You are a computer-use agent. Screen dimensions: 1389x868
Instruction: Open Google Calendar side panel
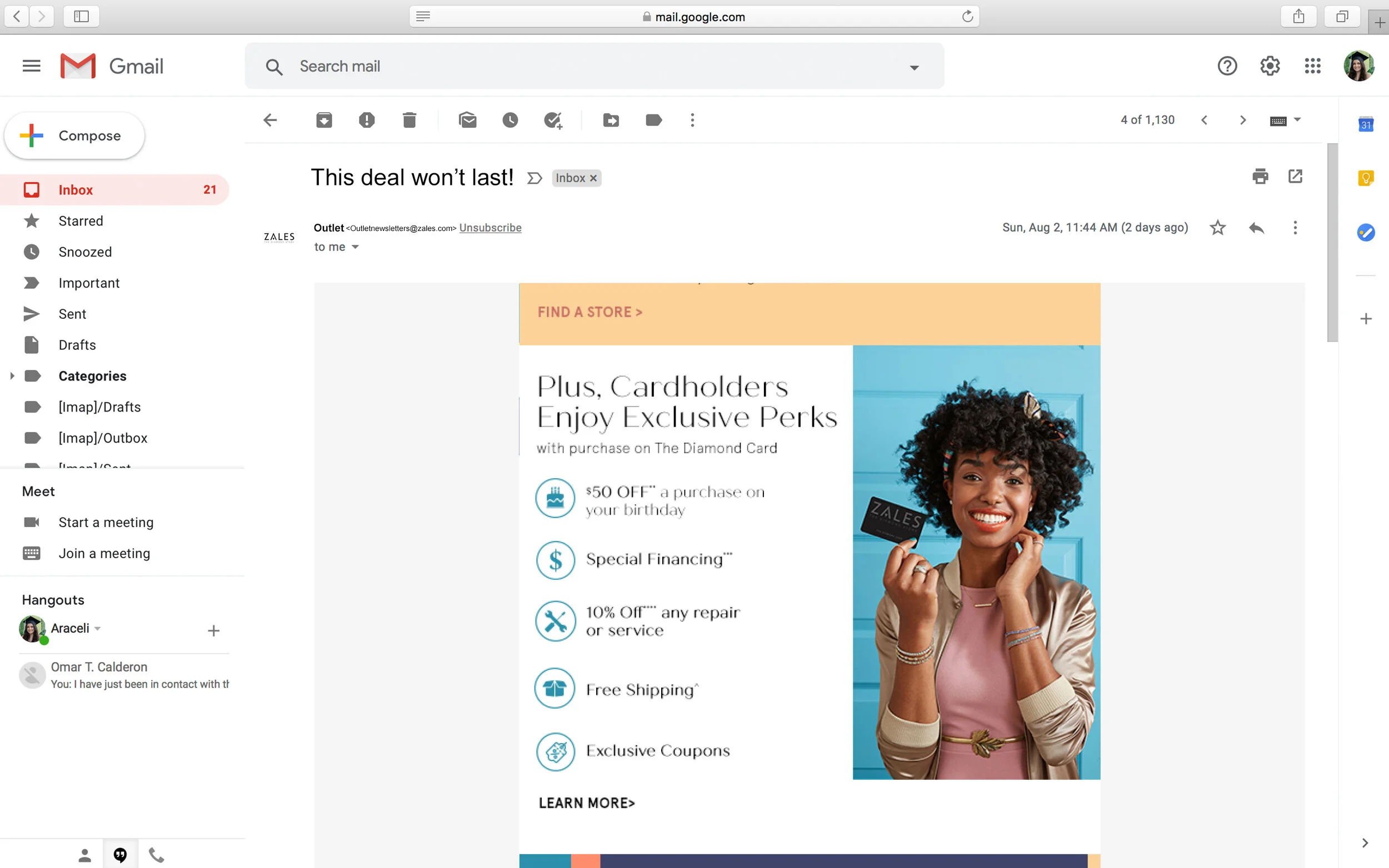coord(1366,124)
